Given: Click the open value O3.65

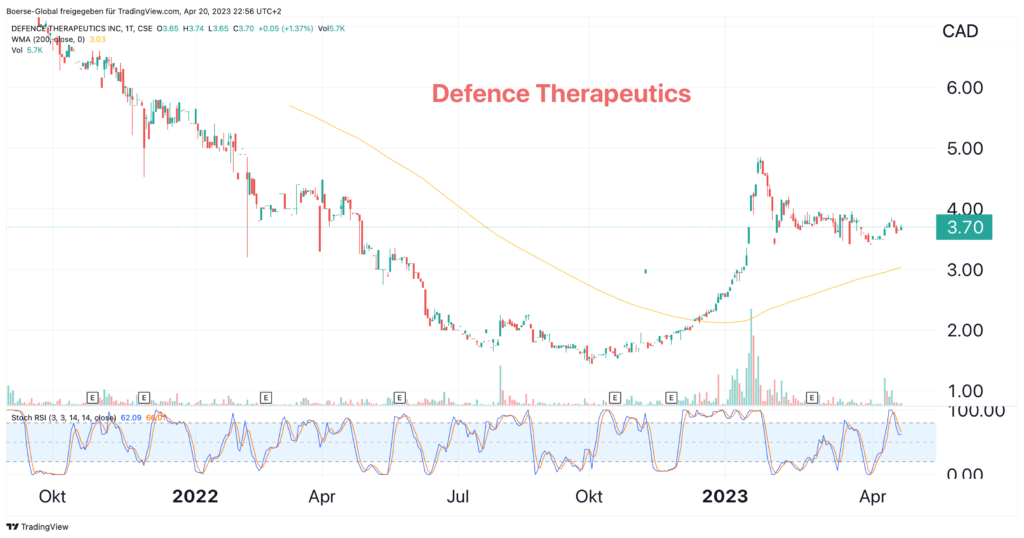Looking at the screenshot, I should [168, 29].
